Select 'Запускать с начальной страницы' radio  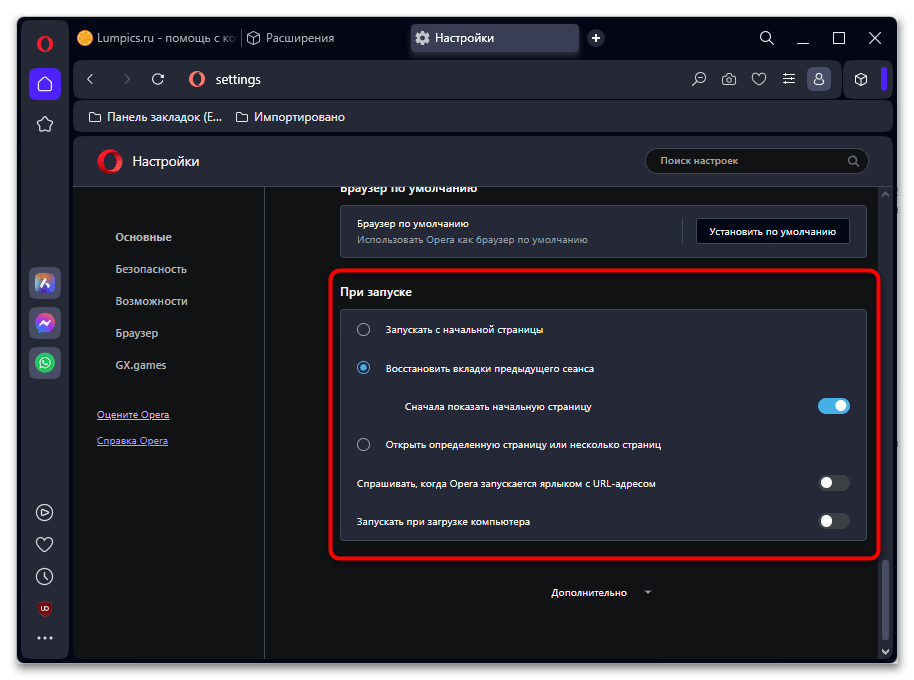[x=363, y=330]
